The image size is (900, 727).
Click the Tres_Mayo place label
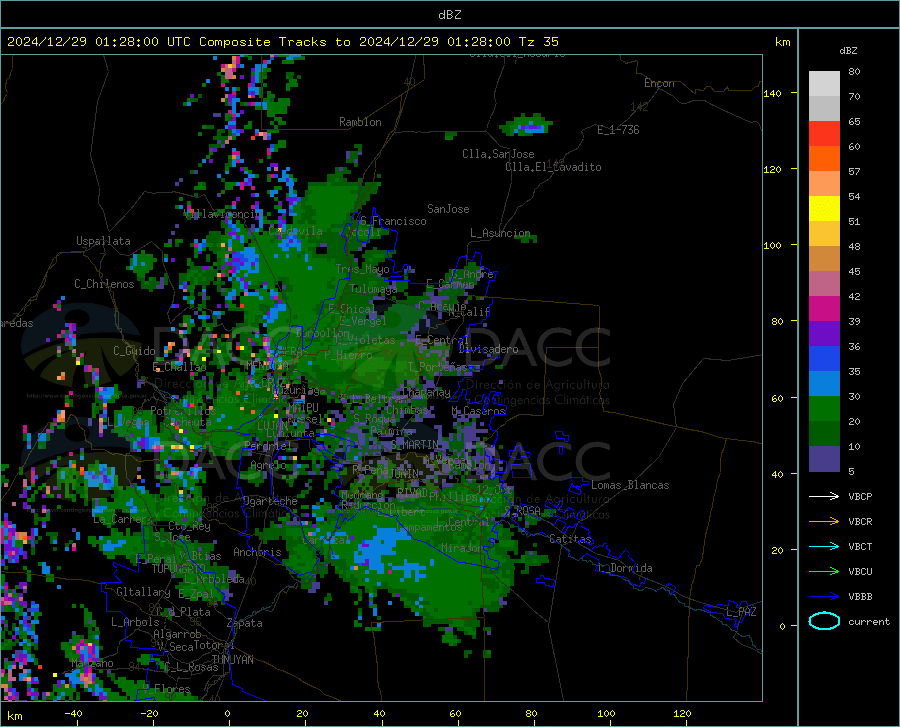(362, 269)
